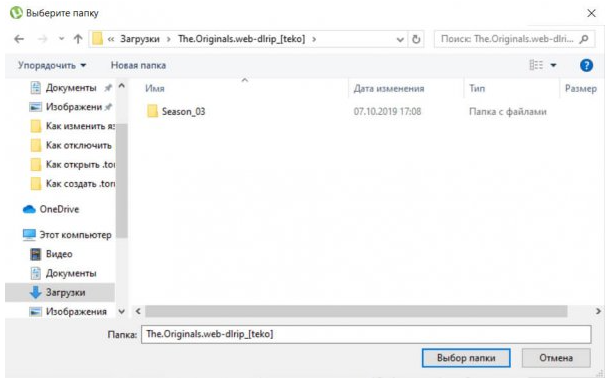Image resolution: width=612 pixels, height=379 pixels.
Task: Open the Как изменить folder in sidebar
Action: click(73, 126)
